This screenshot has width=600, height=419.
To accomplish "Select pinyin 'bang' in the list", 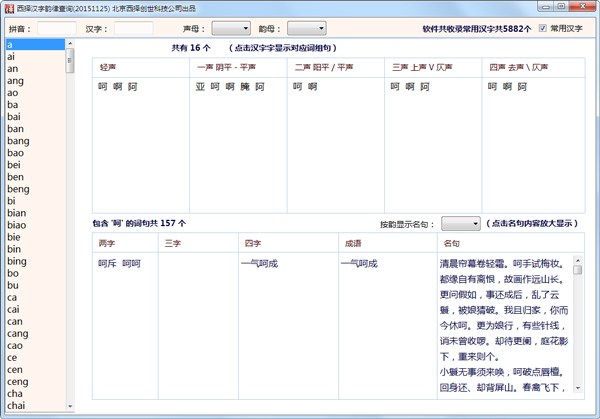I will (35, 141).
